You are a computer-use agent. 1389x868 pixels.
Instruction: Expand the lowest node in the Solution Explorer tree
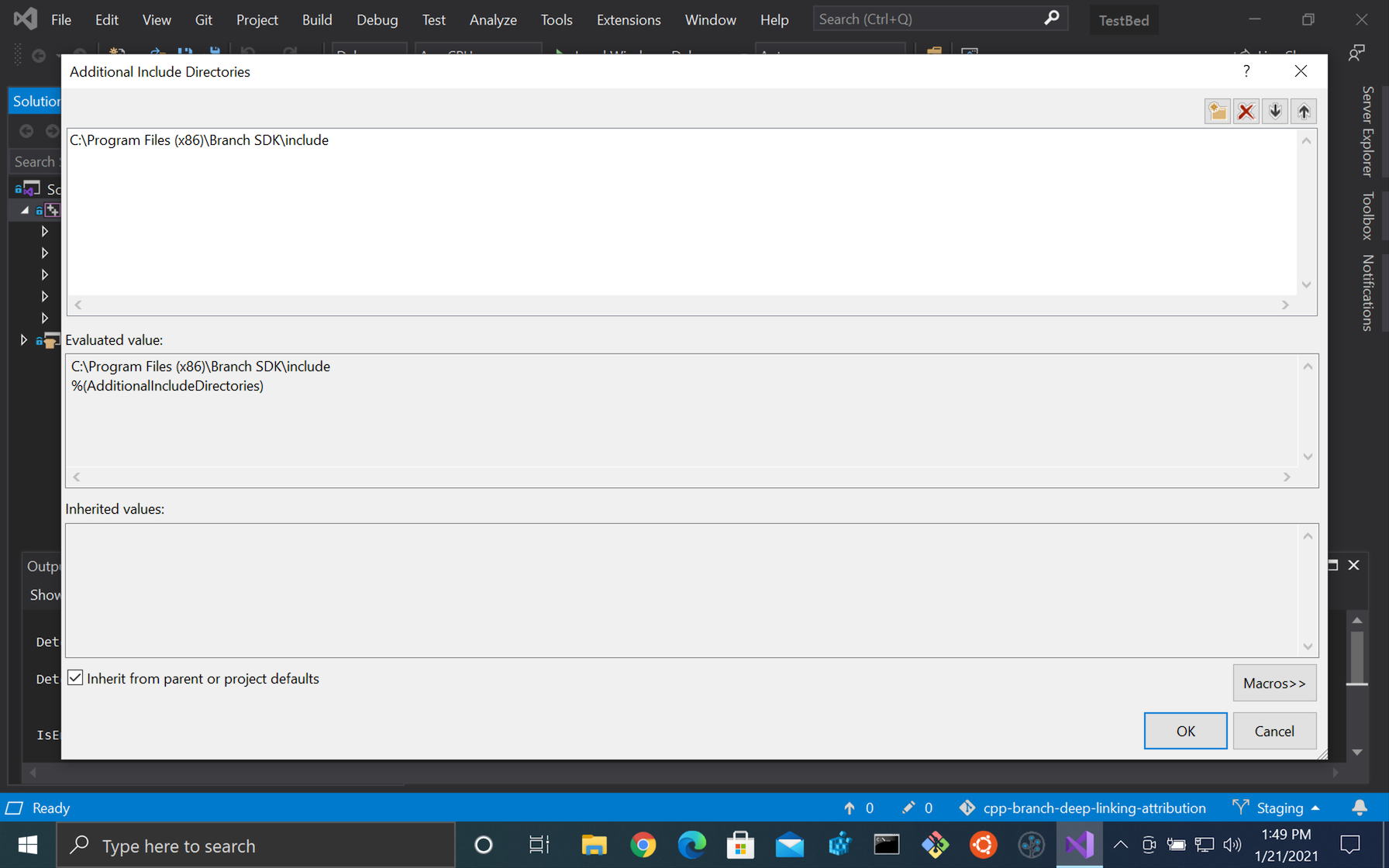click(x=24, y=340)
